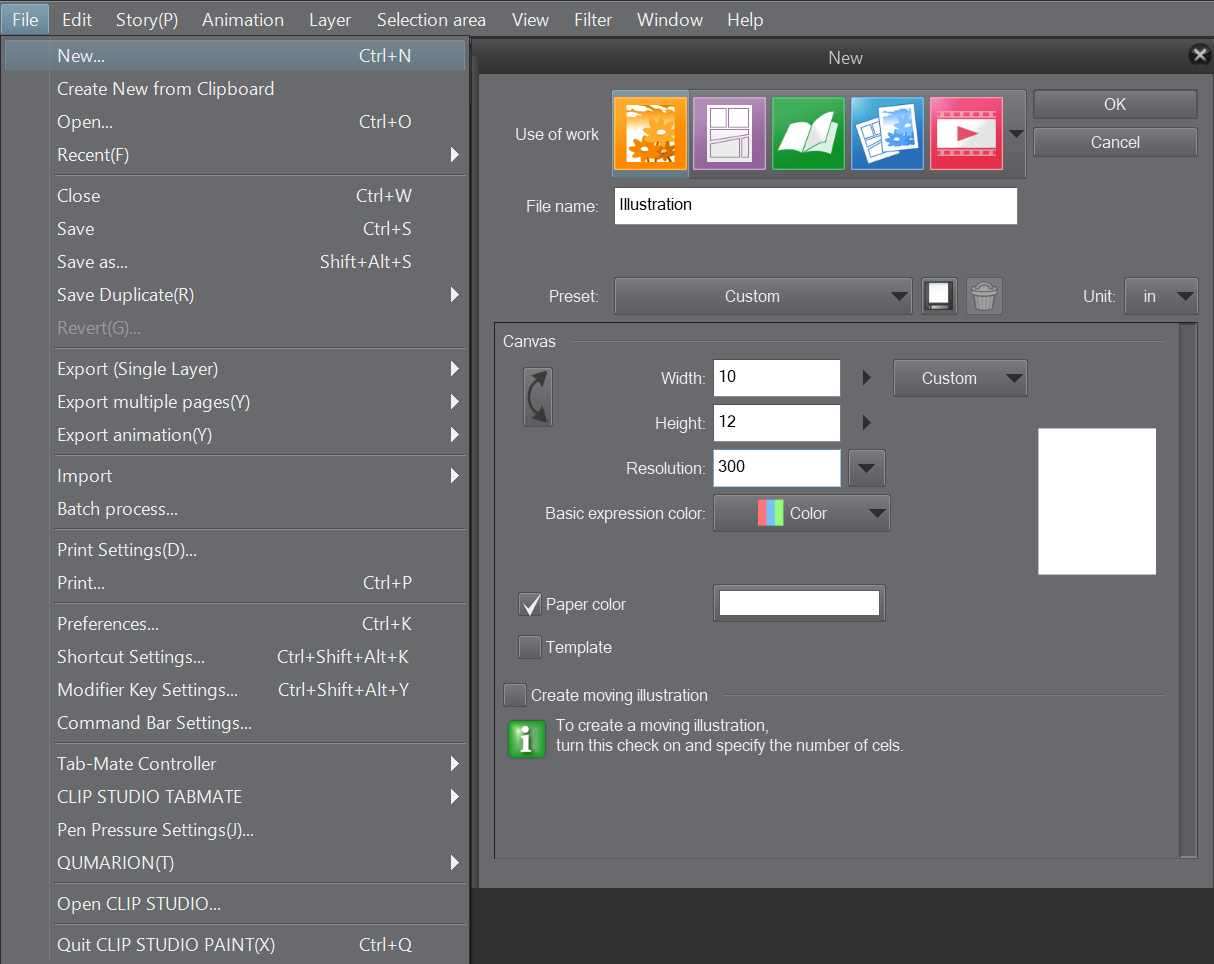Screen dimensions: 1214x964
Task: Enable Create moving illustration checkbox
Action: click(x=515, y=695)
